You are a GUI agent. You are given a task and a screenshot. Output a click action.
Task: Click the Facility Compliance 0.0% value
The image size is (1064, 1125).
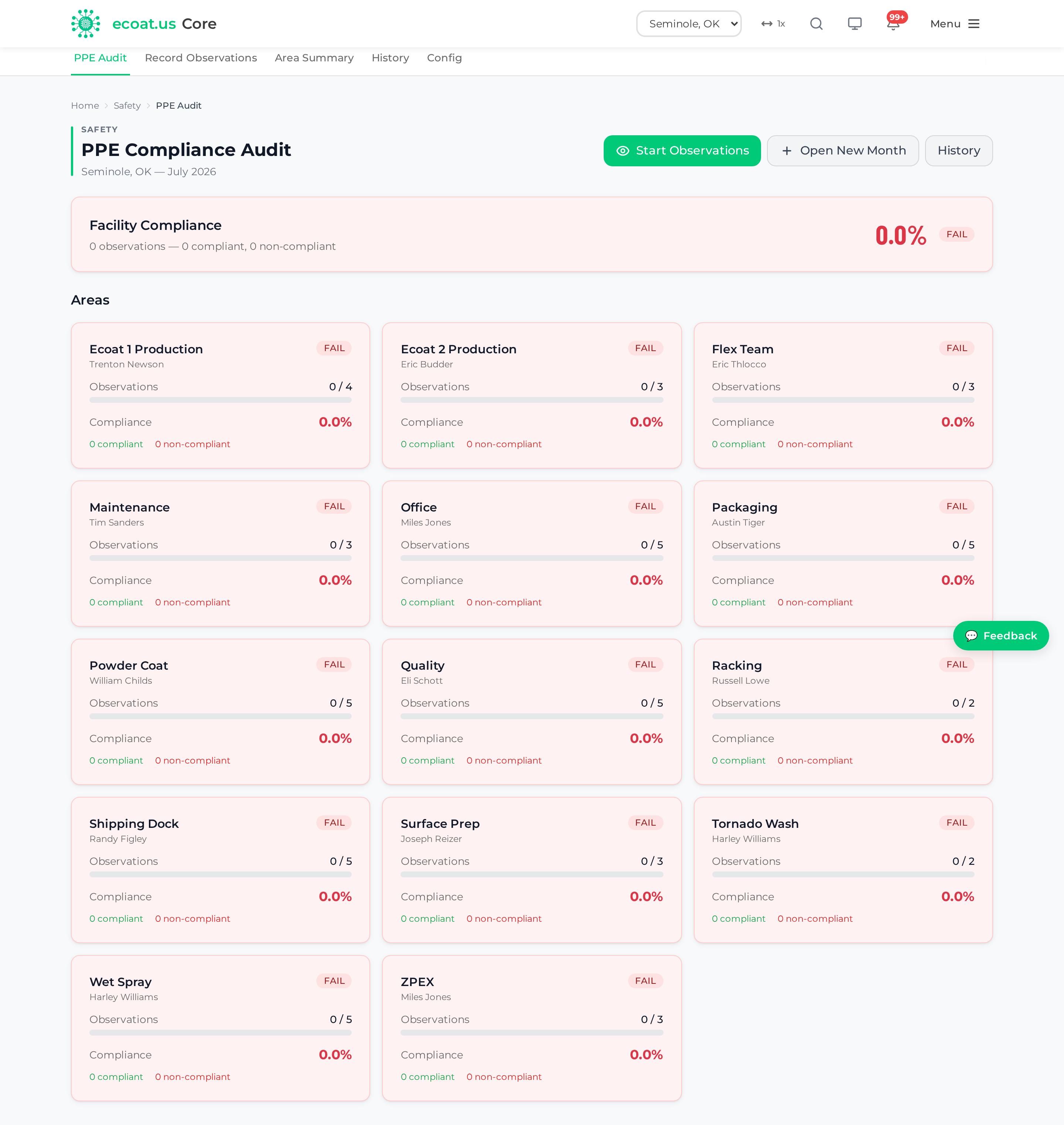901,235
